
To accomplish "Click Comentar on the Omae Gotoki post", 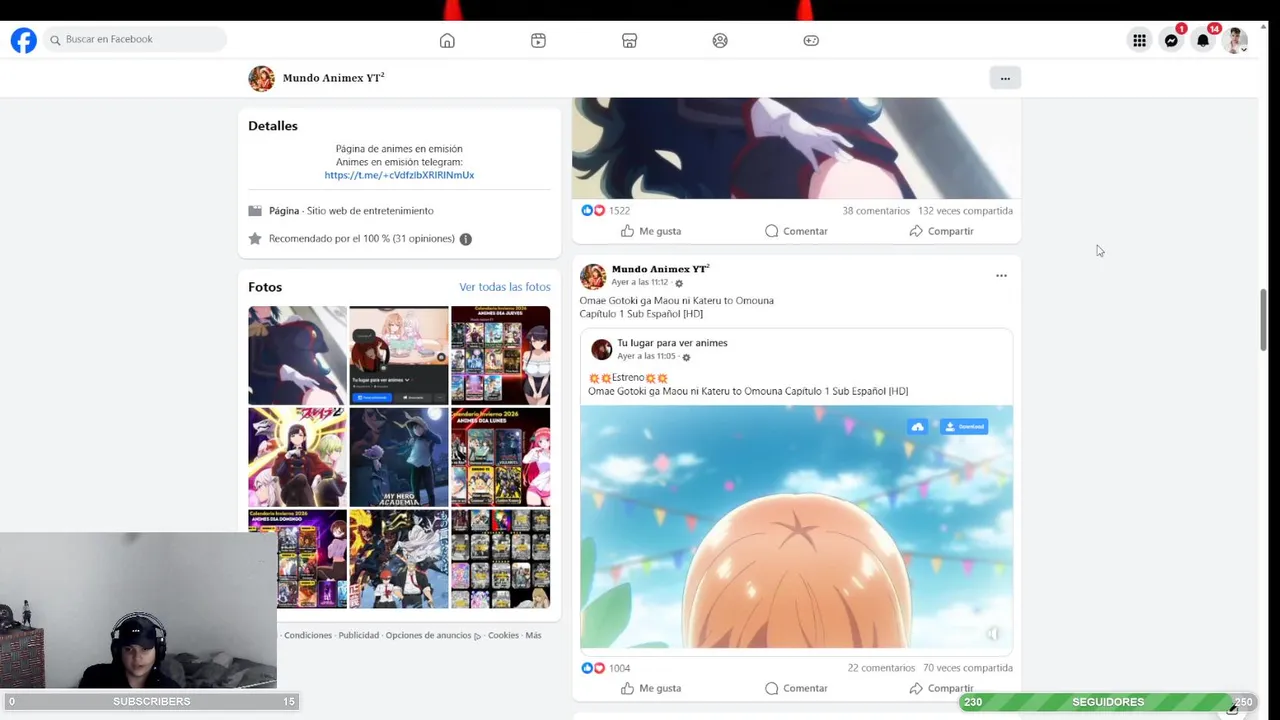I will [x=796, y=688].
